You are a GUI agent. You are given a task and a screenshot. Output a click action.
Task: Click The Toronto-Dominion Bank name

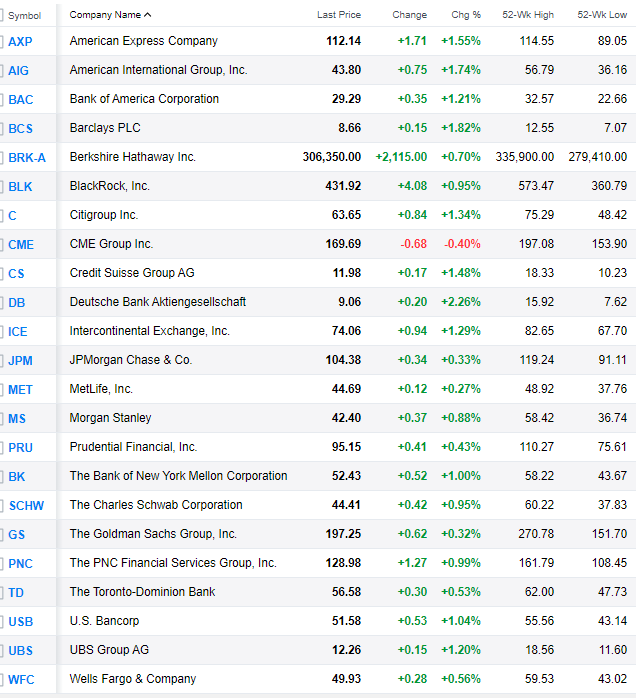(142, 592)
